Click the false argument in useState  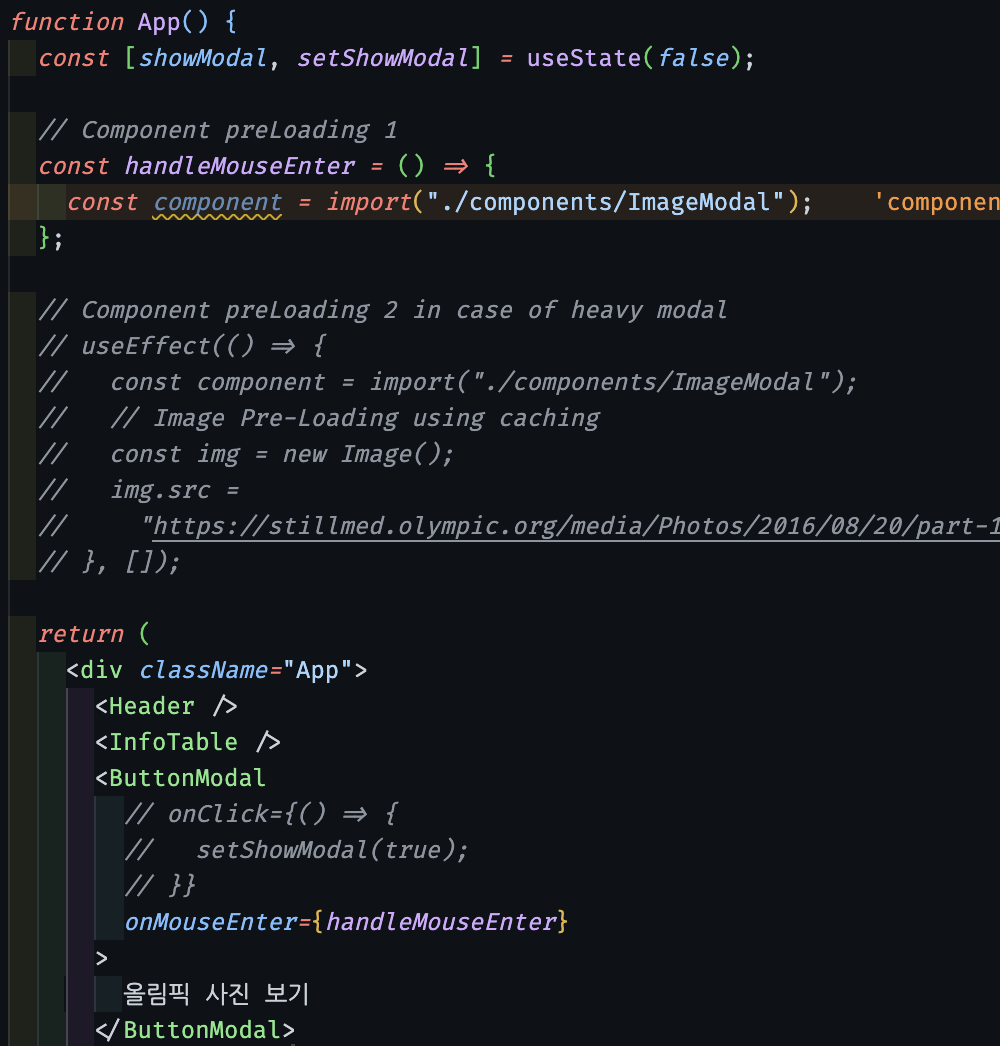[x=693, y=58]
